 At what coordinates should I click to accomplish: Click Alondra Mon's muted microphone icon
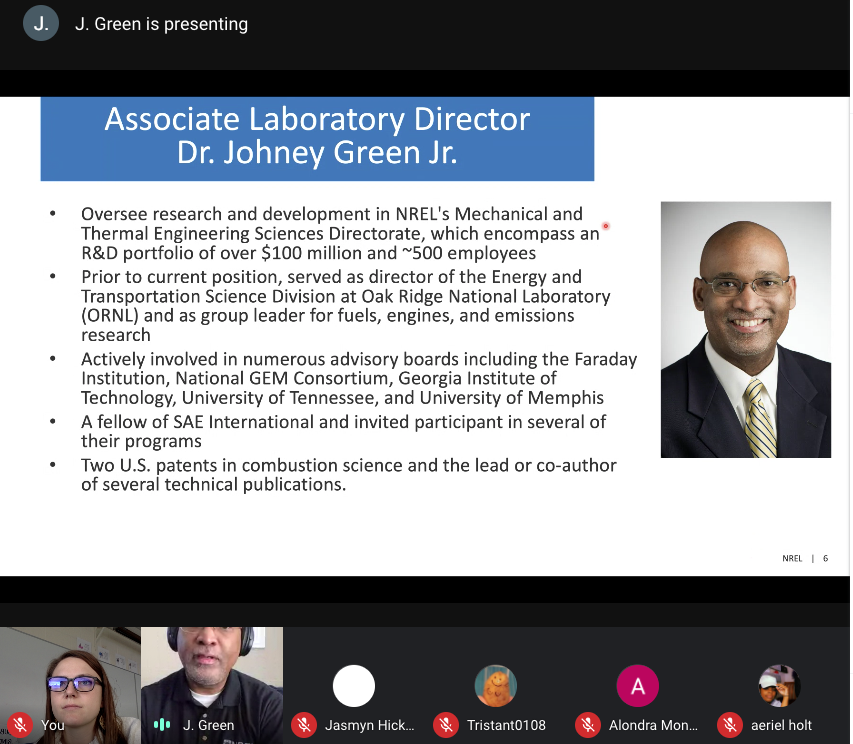pyautogui.click(x=588, y=724)
